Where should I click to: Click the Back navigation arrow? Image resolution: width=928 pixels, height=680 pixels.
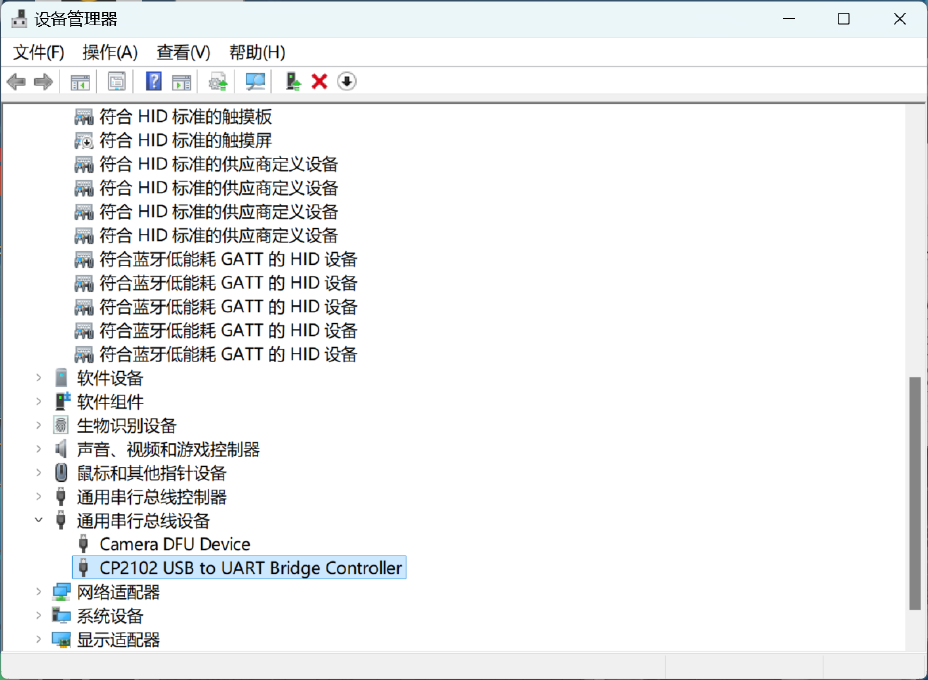[16, 81]
